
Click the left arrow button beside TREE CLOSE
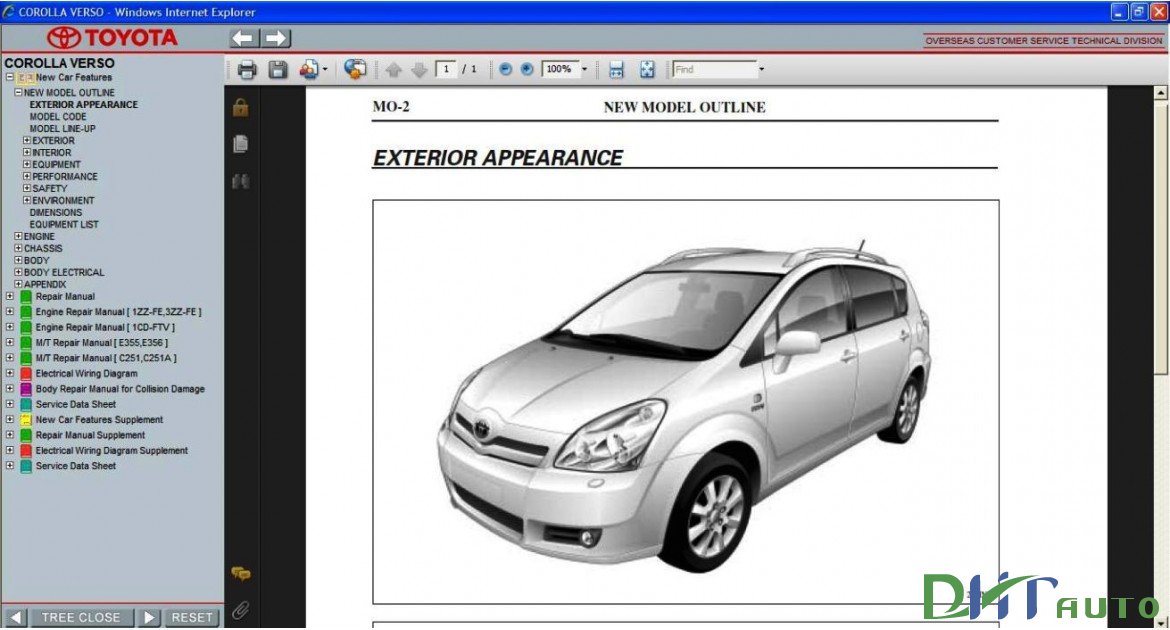coord(15,617)
